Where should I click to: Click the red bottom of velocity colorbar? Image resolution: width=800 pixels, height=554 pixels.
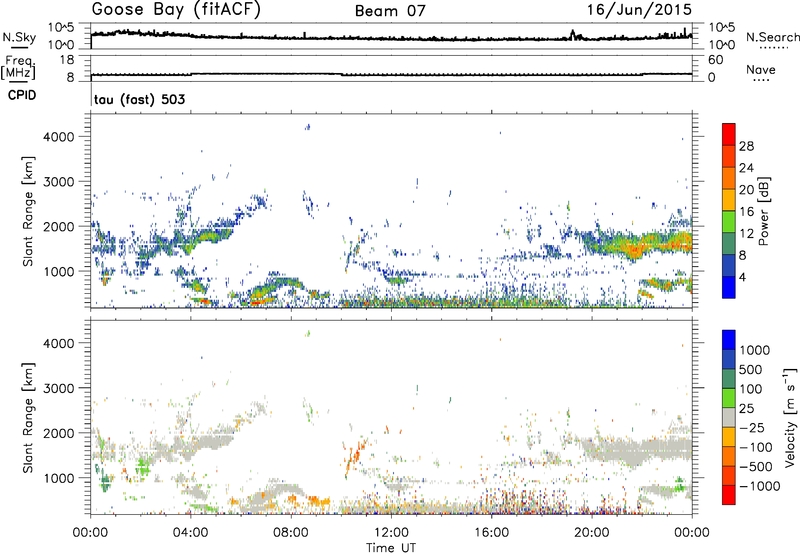[729, 495]
